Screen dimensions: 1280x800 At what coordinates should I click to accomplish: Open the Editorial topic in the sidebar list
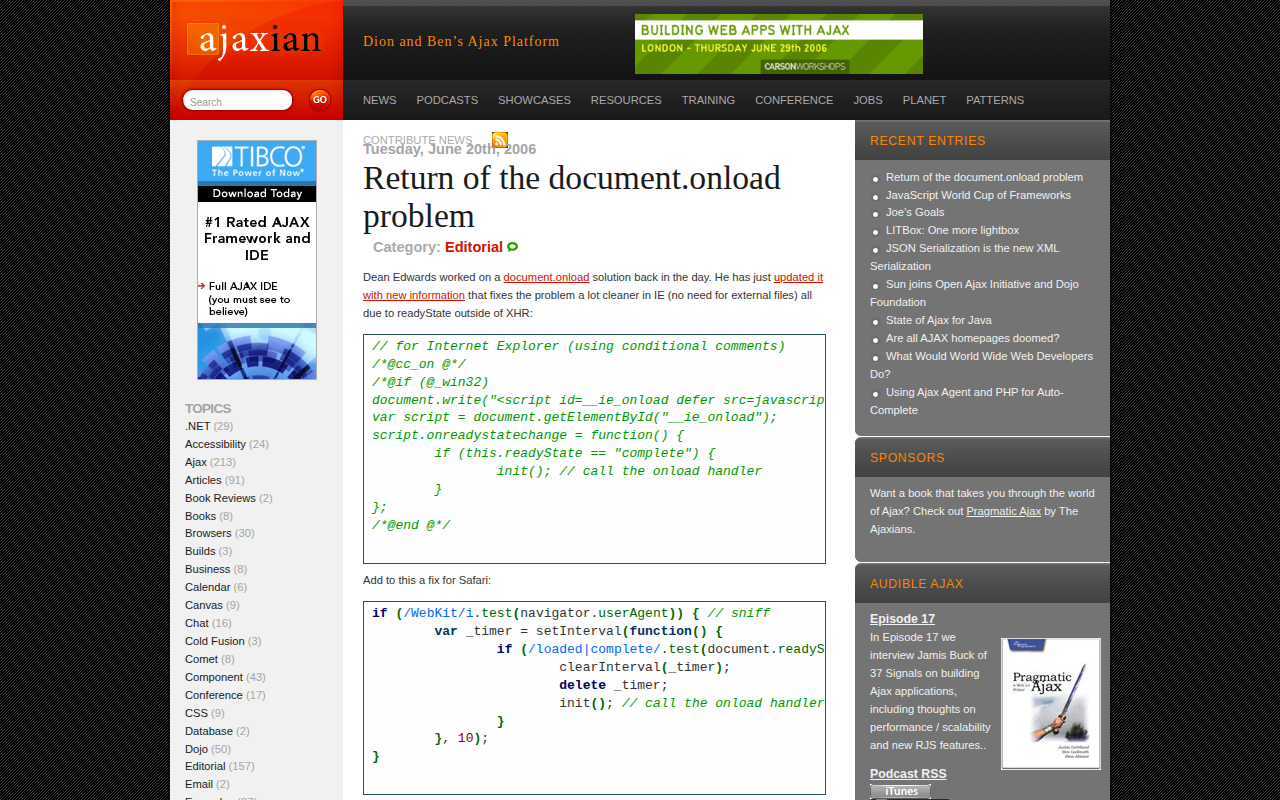(x=205, y=766)
